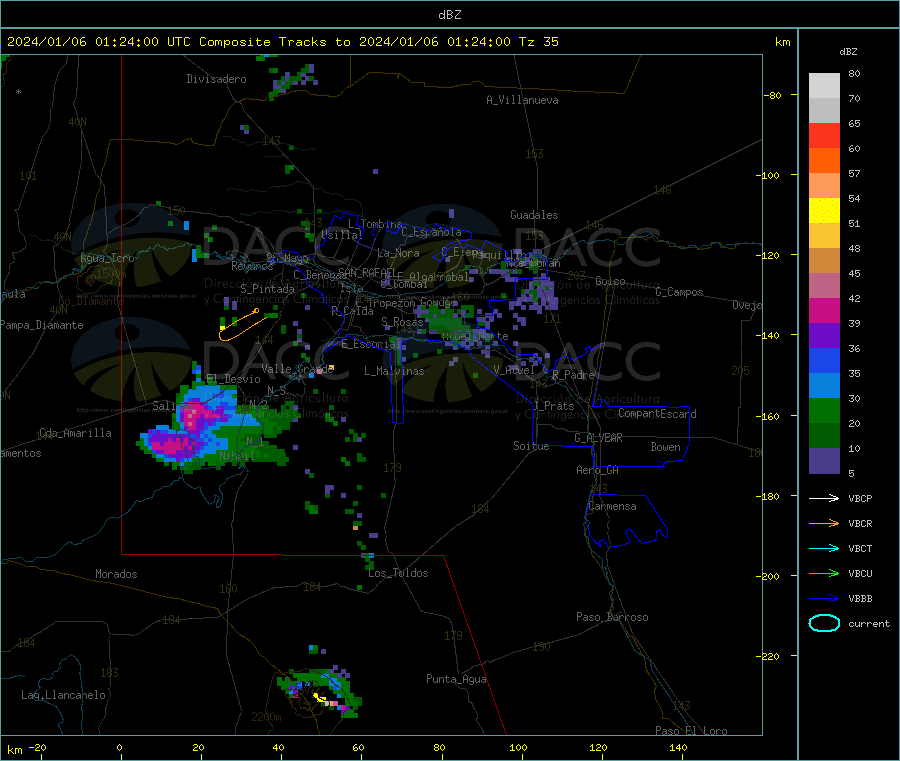Click the 'Soitue' map label
This screenshot has height=761, width=900.
pyautogui.click(x=531, y=446)
